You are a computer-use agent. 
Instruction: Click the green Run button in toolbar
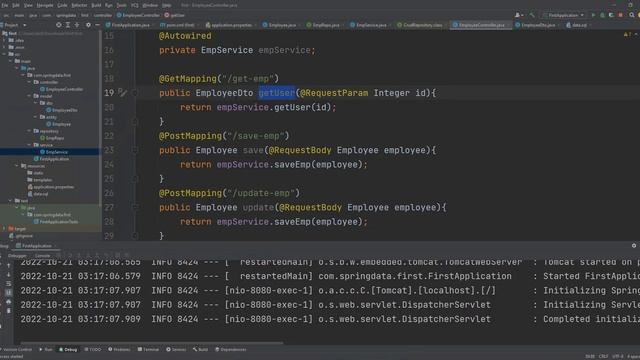[x=593, y=15]
